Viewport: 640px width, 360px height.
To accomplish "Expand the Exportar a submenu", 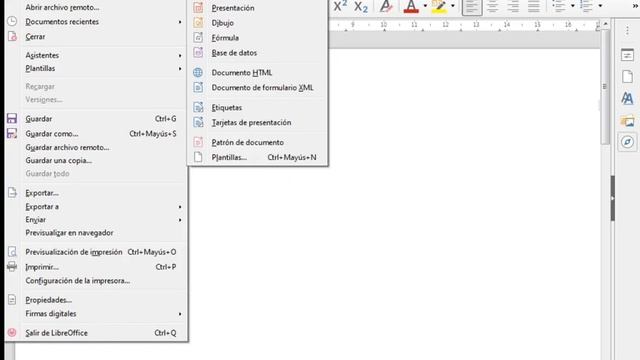I will tap(96, 207).
